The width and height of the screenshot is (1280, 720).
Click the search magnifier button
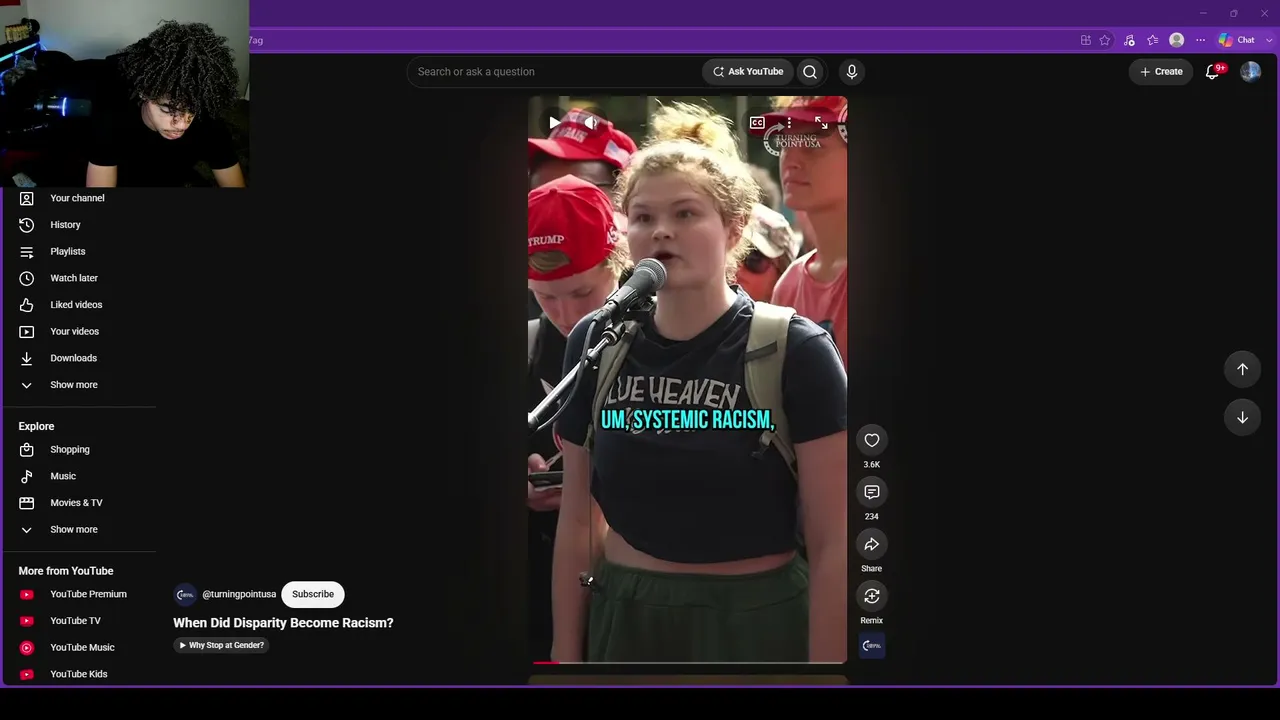[x=810, y=72]
